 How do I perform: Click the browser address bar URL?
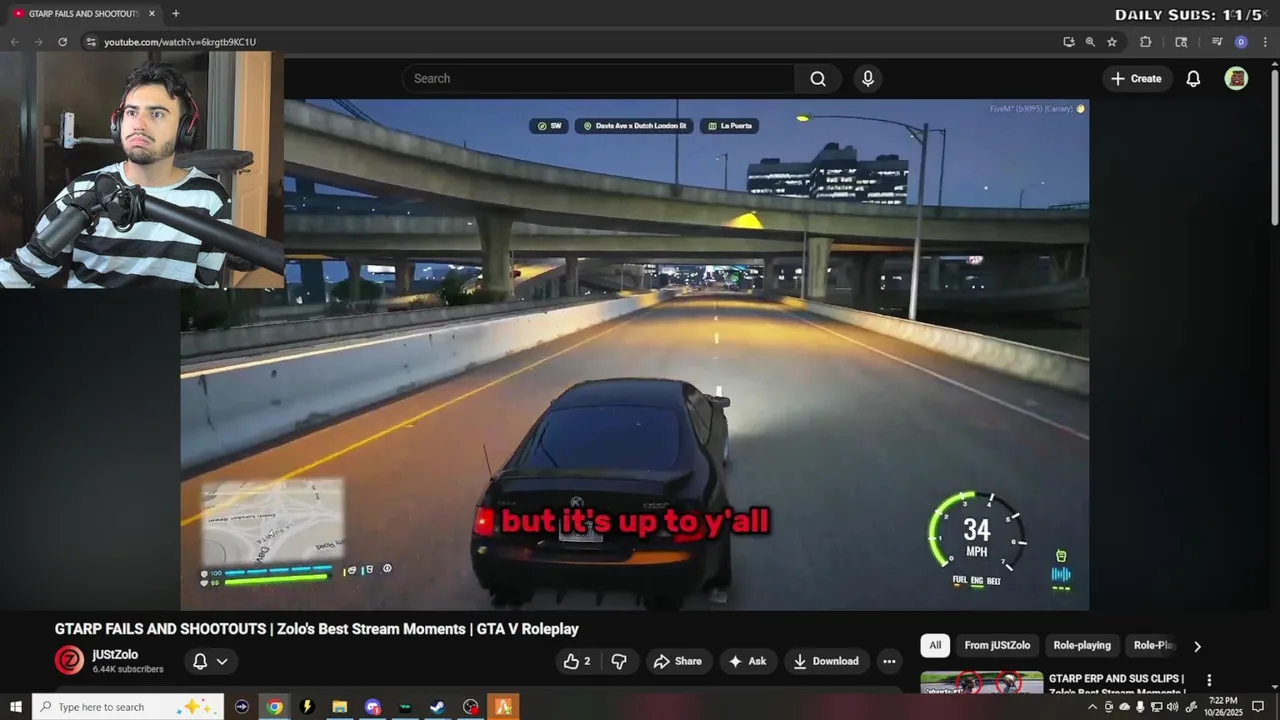[x=180, y=42]
